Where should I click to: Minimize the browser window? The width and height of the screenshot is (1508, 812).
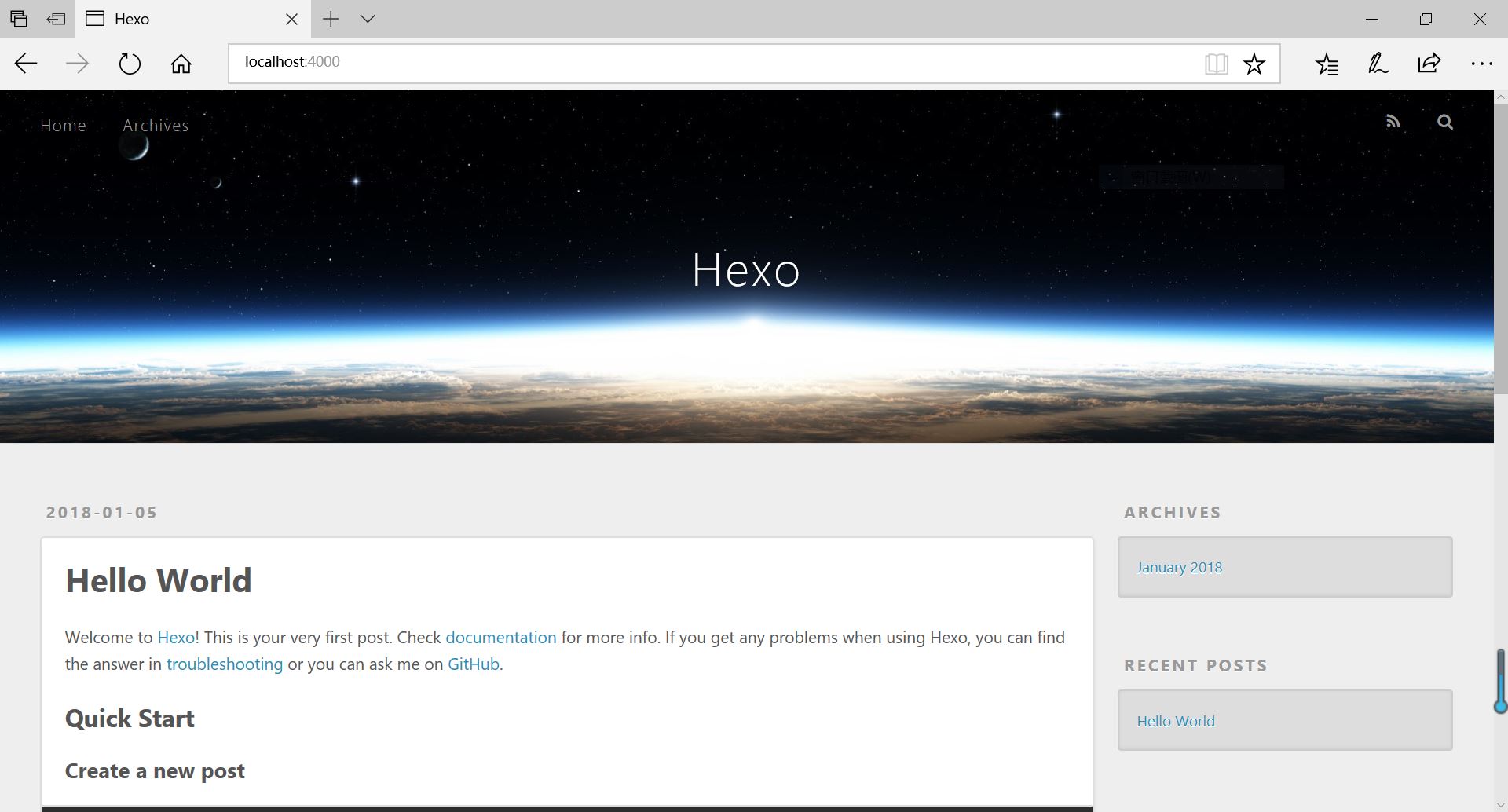1372,19
